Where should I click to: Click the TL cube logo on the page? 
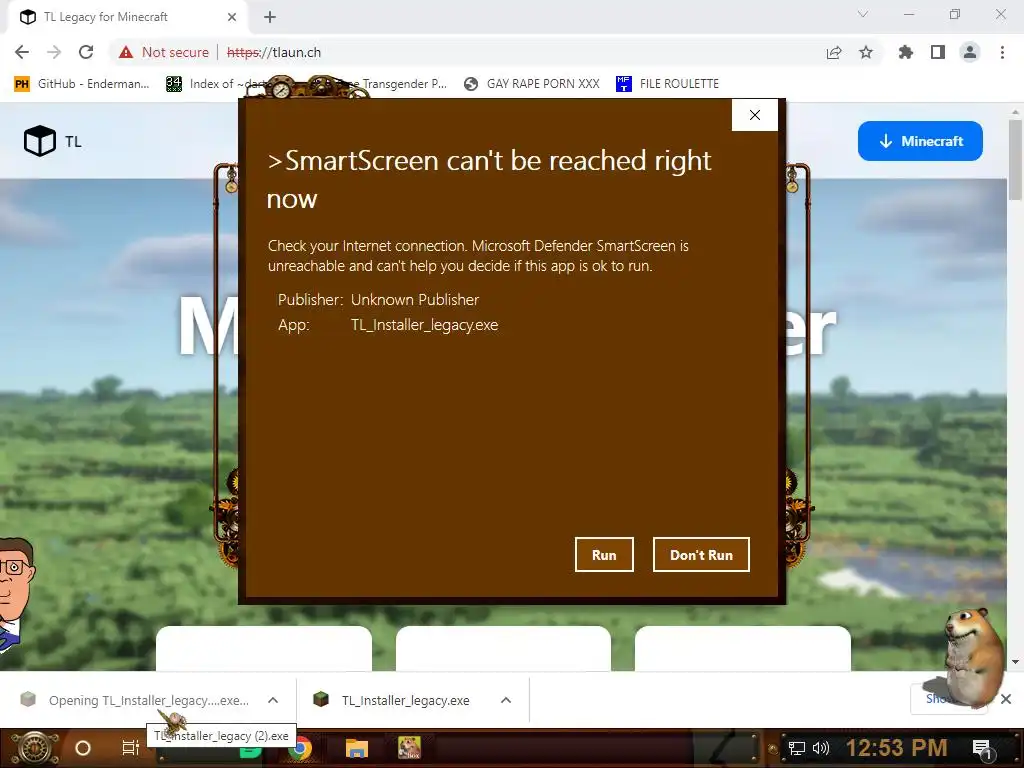(x=40, y=141)
